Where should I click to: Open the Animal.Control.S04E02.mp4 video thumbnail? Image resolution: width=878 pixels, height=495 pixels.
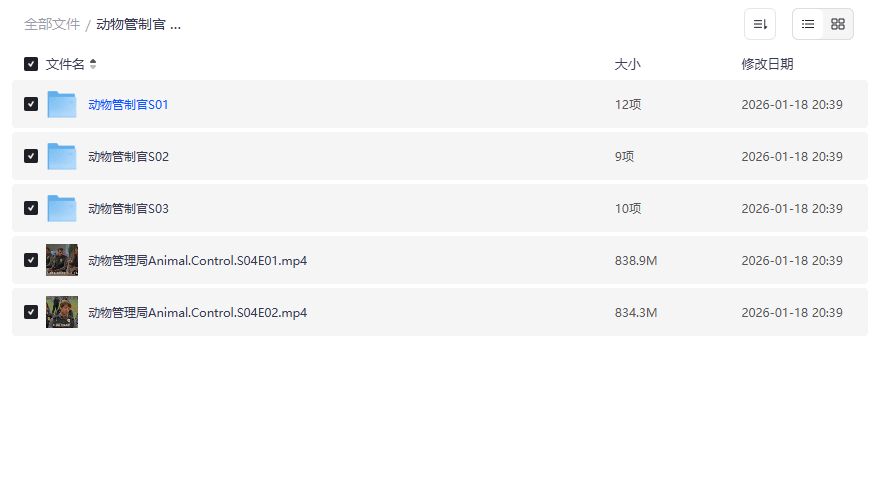62,312
